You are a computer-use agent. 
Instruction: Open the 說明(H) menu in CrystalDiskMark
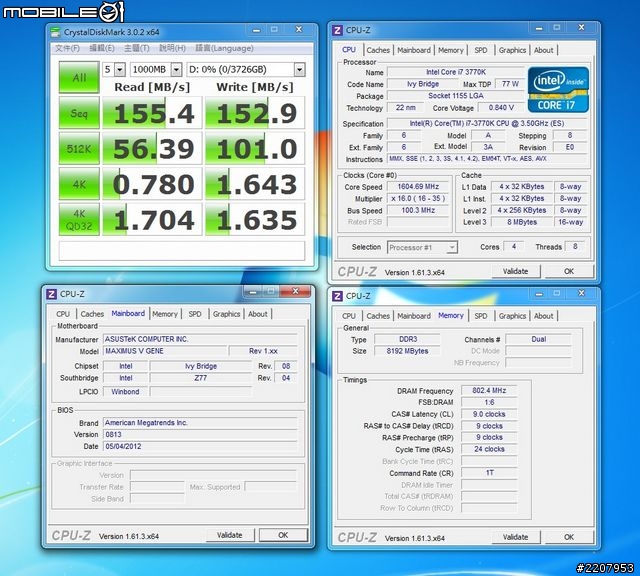point(172,49)
